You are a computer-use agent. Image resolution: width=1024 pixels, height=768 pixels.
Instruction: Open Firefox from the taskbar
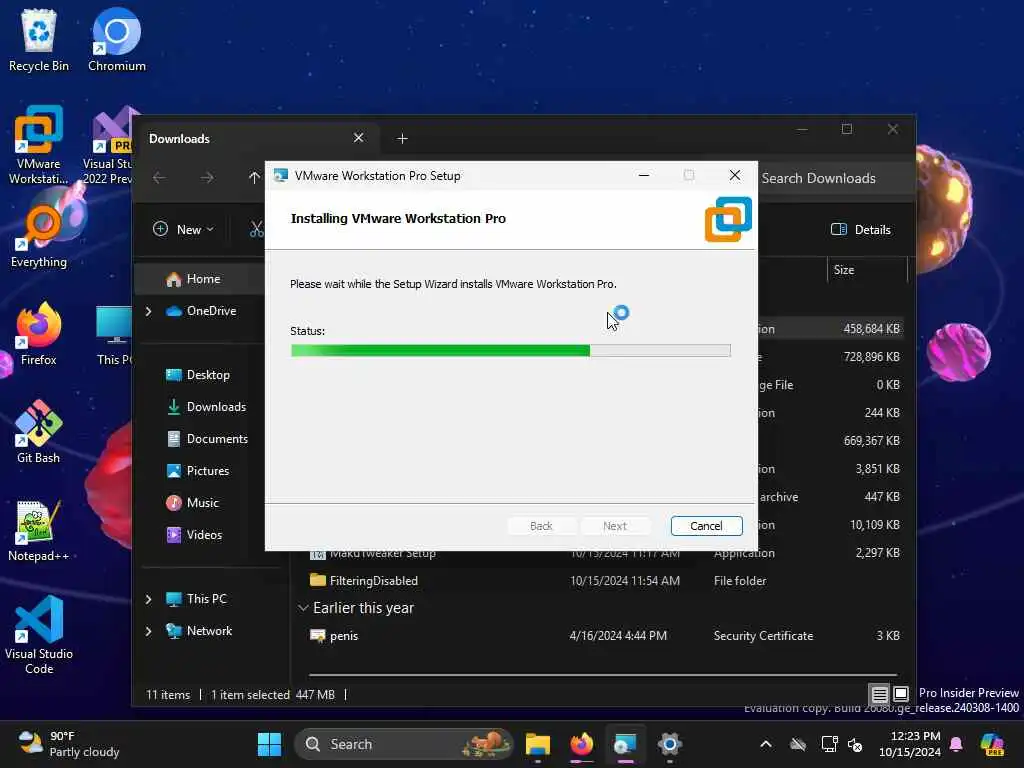[582, 744]
